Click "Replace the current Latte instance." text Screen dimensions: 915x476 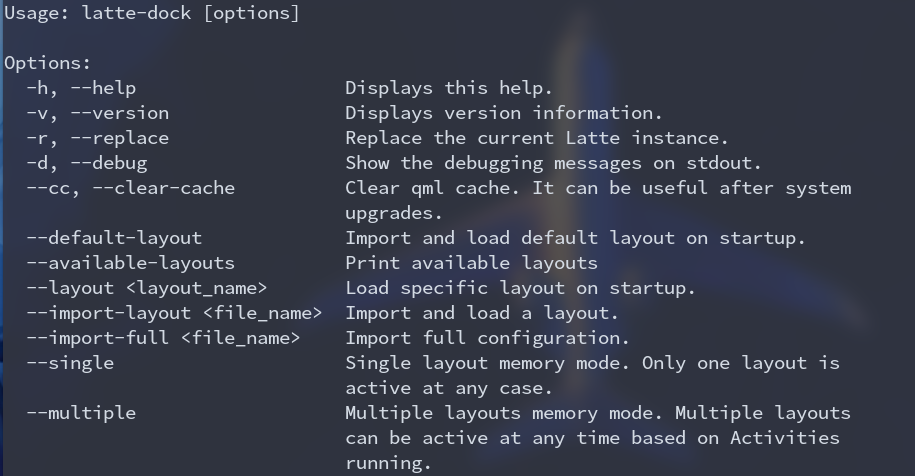coord(537,138)
